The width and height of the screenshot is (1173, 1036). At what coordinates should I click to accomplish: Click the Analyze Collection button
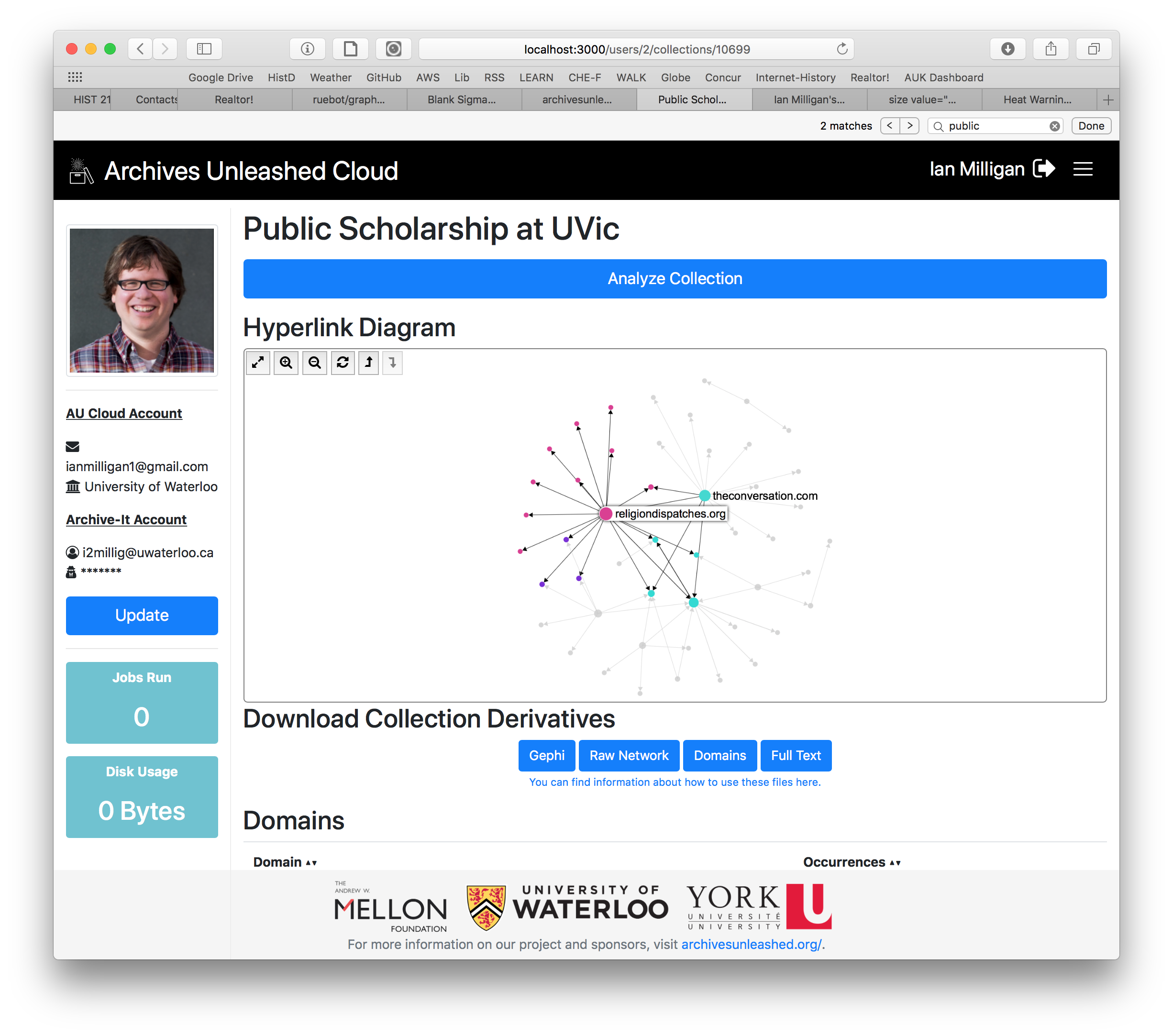[x=675, y=279]
